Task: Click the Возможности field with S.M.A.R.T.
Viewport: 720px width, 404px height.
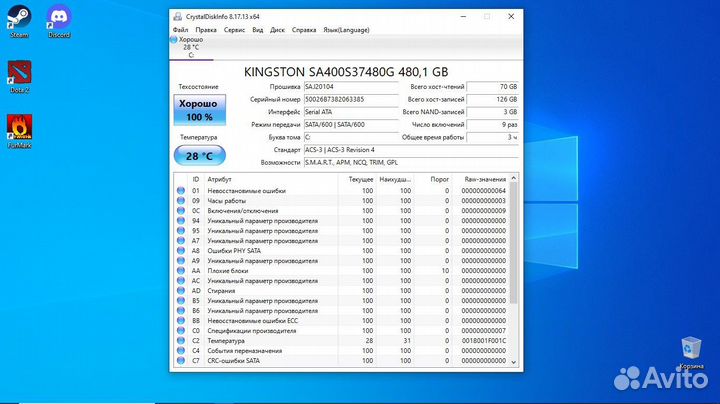Action: 411,163
